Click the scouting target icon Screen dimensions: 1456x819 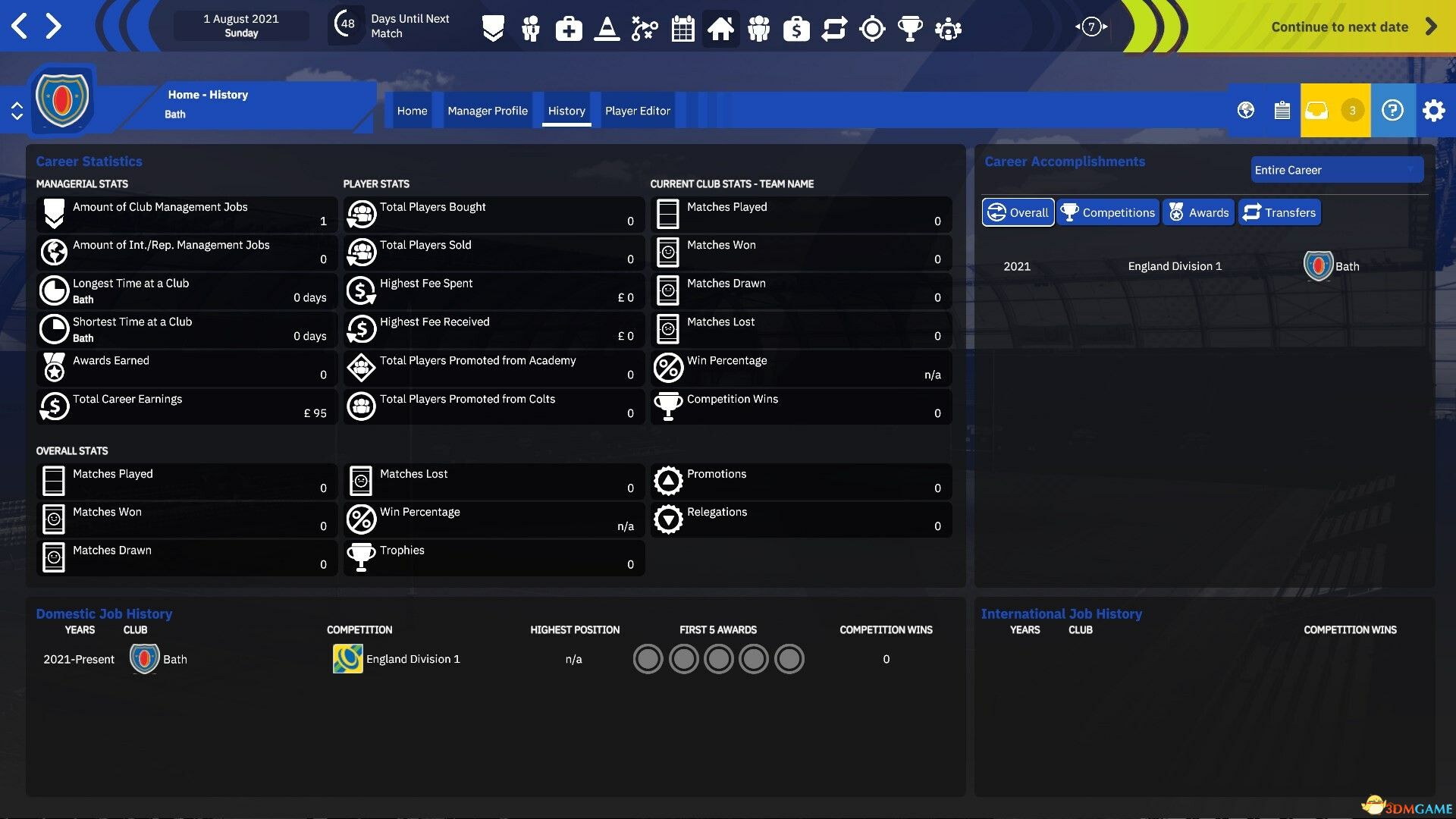pos(872,29)
